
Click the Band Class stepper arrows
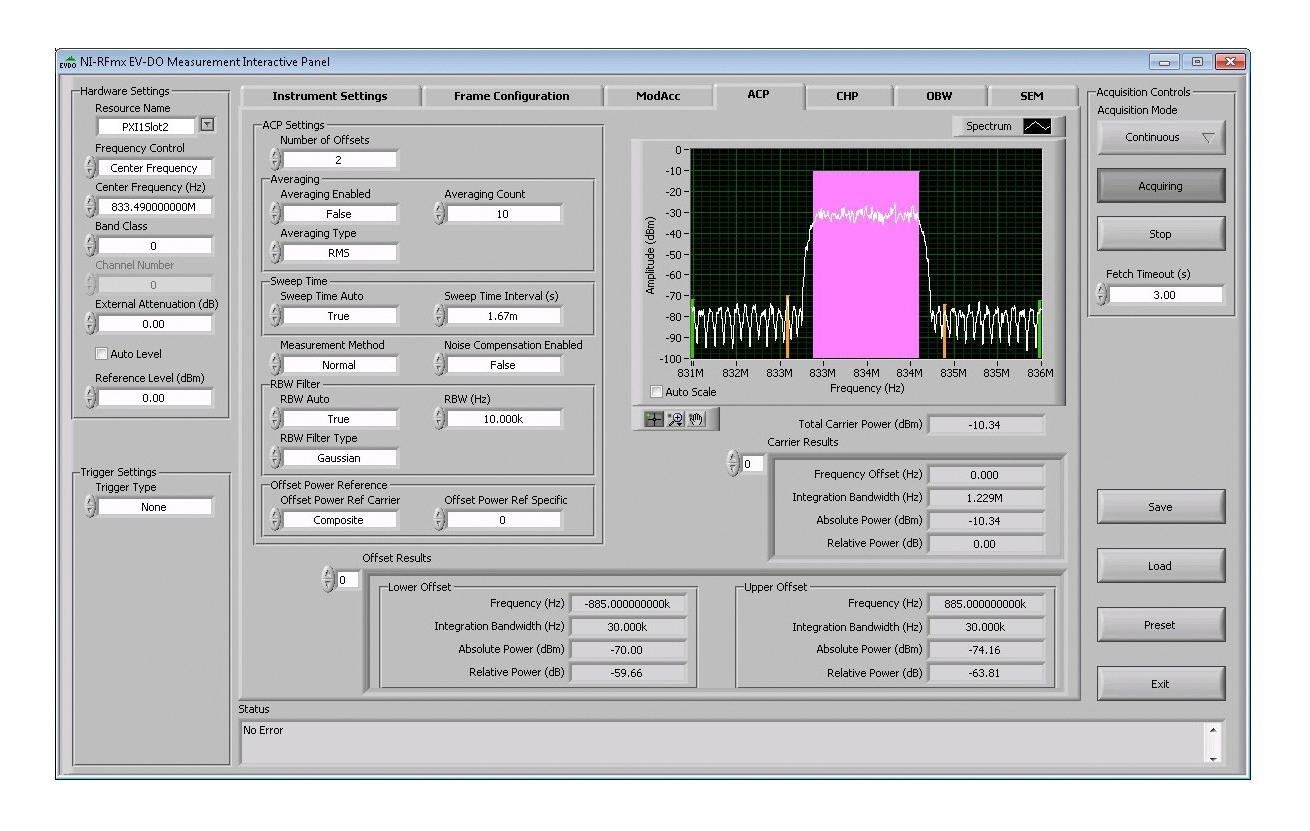tap(91, 246)
